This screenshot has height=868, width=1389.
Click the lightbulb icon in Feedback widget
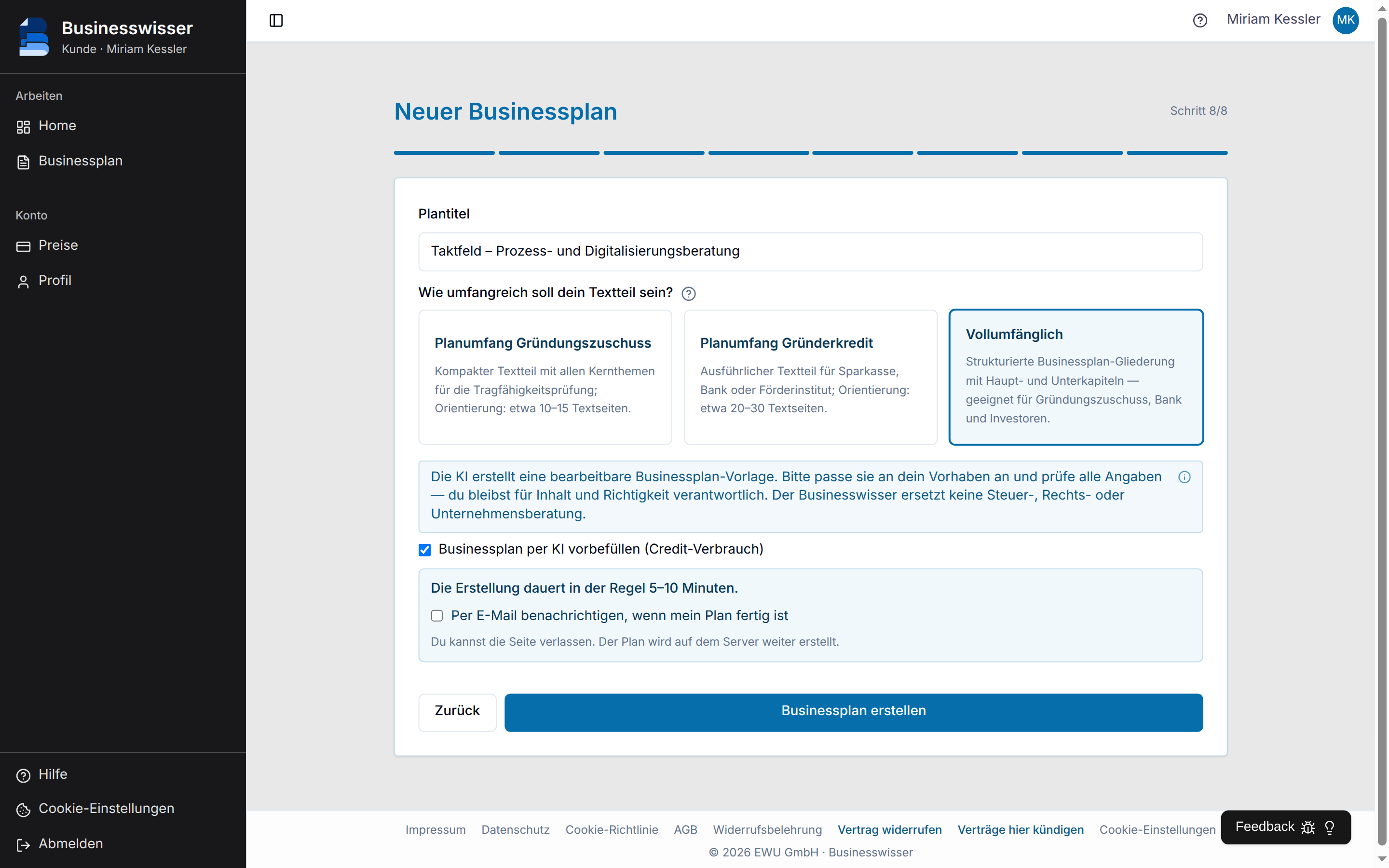point(1329,827)
